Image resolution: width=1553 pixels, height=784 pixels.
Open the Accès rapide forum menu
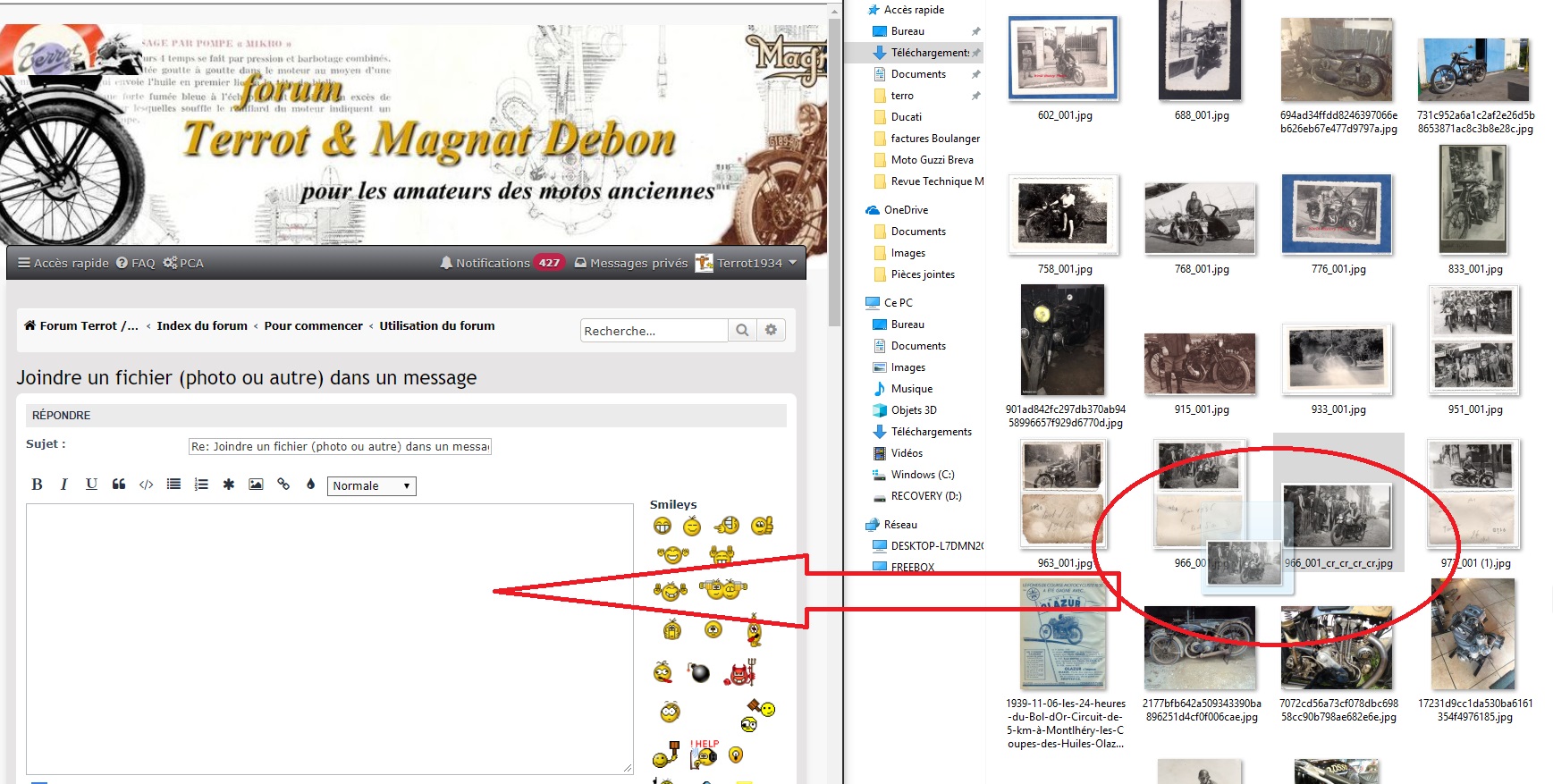[x=63, y=263]
